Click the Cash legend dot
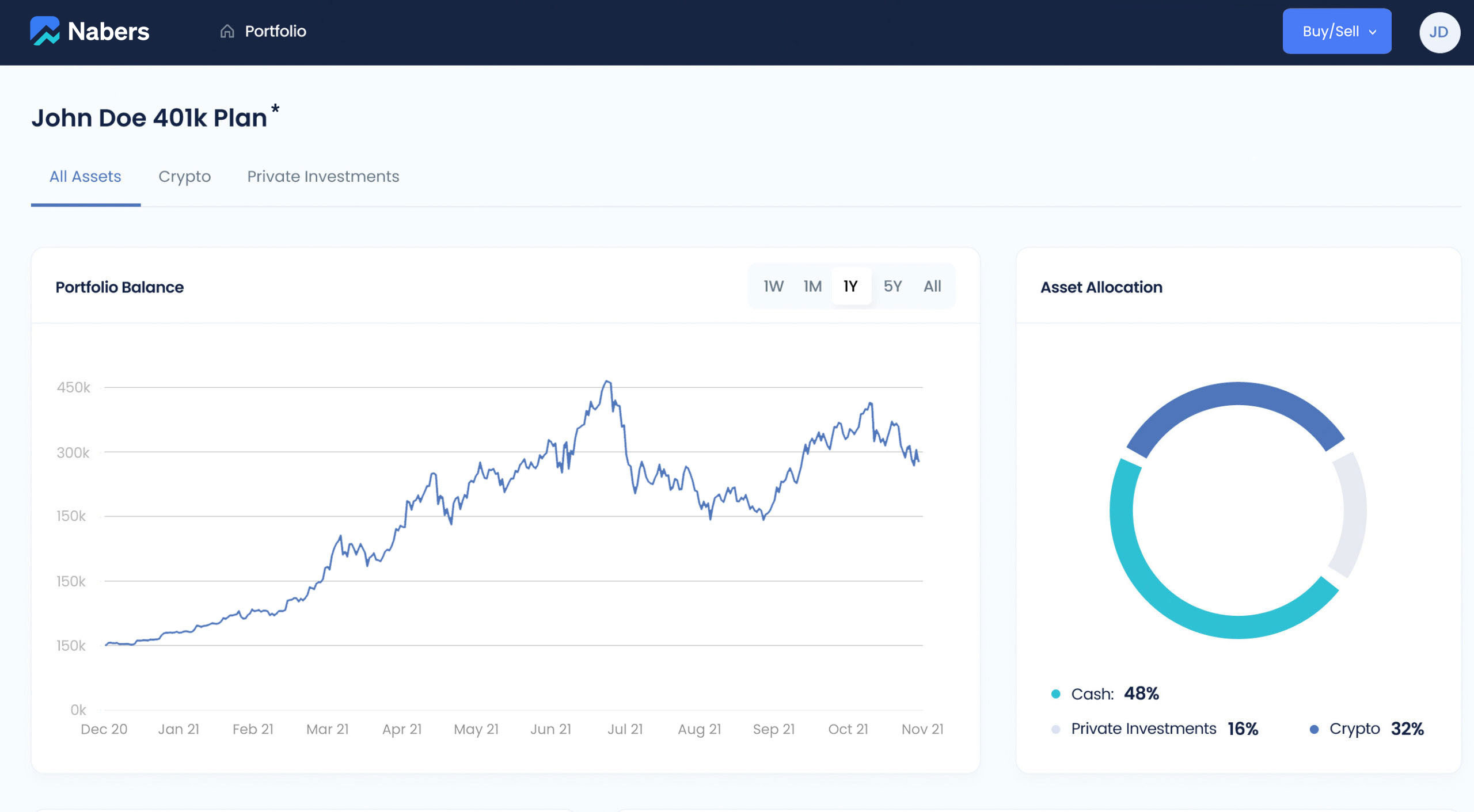The image size is (1474, 812). click(x=1055, y=694)
